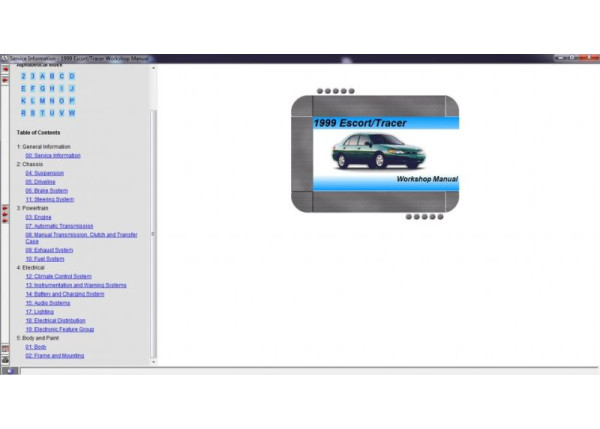Screen dimensions: 600x429
Task: Open the 00: Service Information section
Action: coord(53,155)
